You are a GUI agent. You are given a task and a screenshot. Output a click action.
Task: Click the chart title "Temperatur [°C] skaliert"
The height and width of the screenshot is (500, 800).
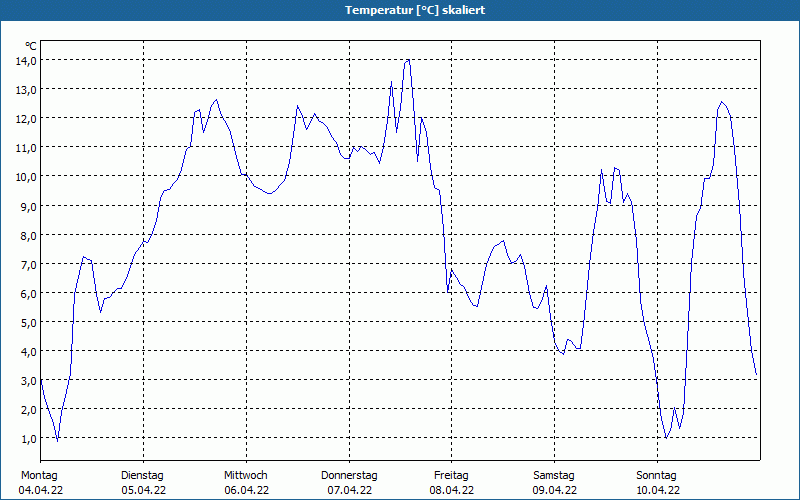(400, 10)
